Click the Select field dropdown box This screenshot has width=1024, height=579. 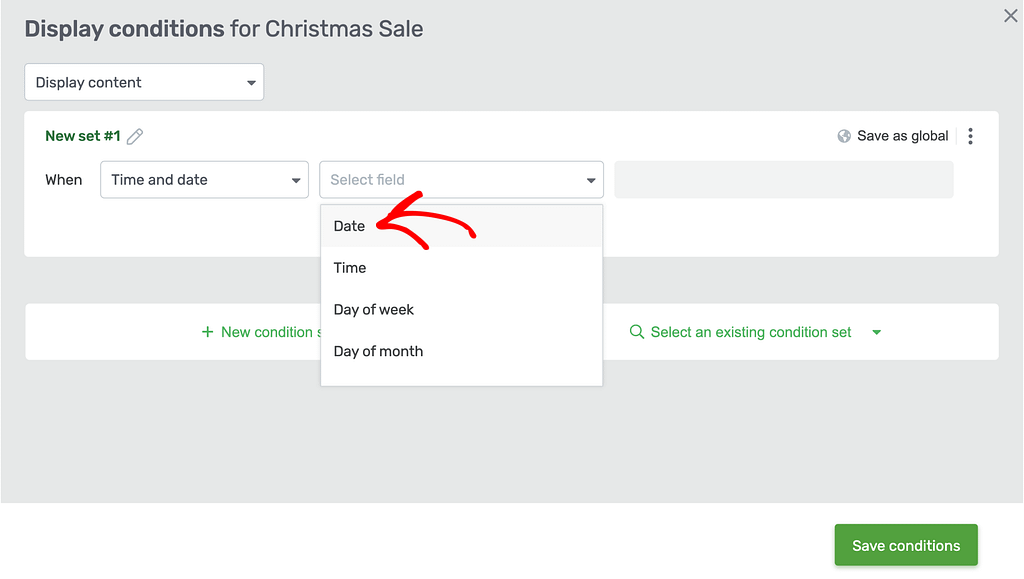point(461,180)
